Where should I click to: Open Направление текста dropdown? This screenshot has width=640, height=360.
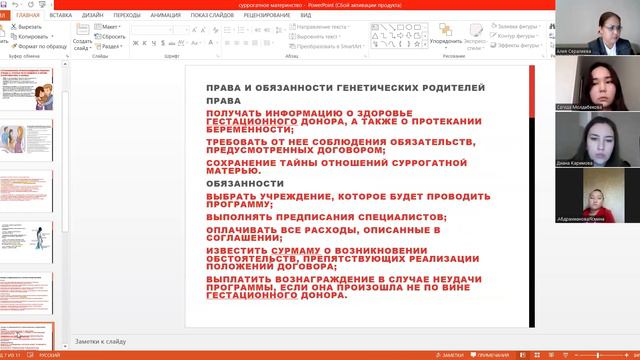click(320, 27)
